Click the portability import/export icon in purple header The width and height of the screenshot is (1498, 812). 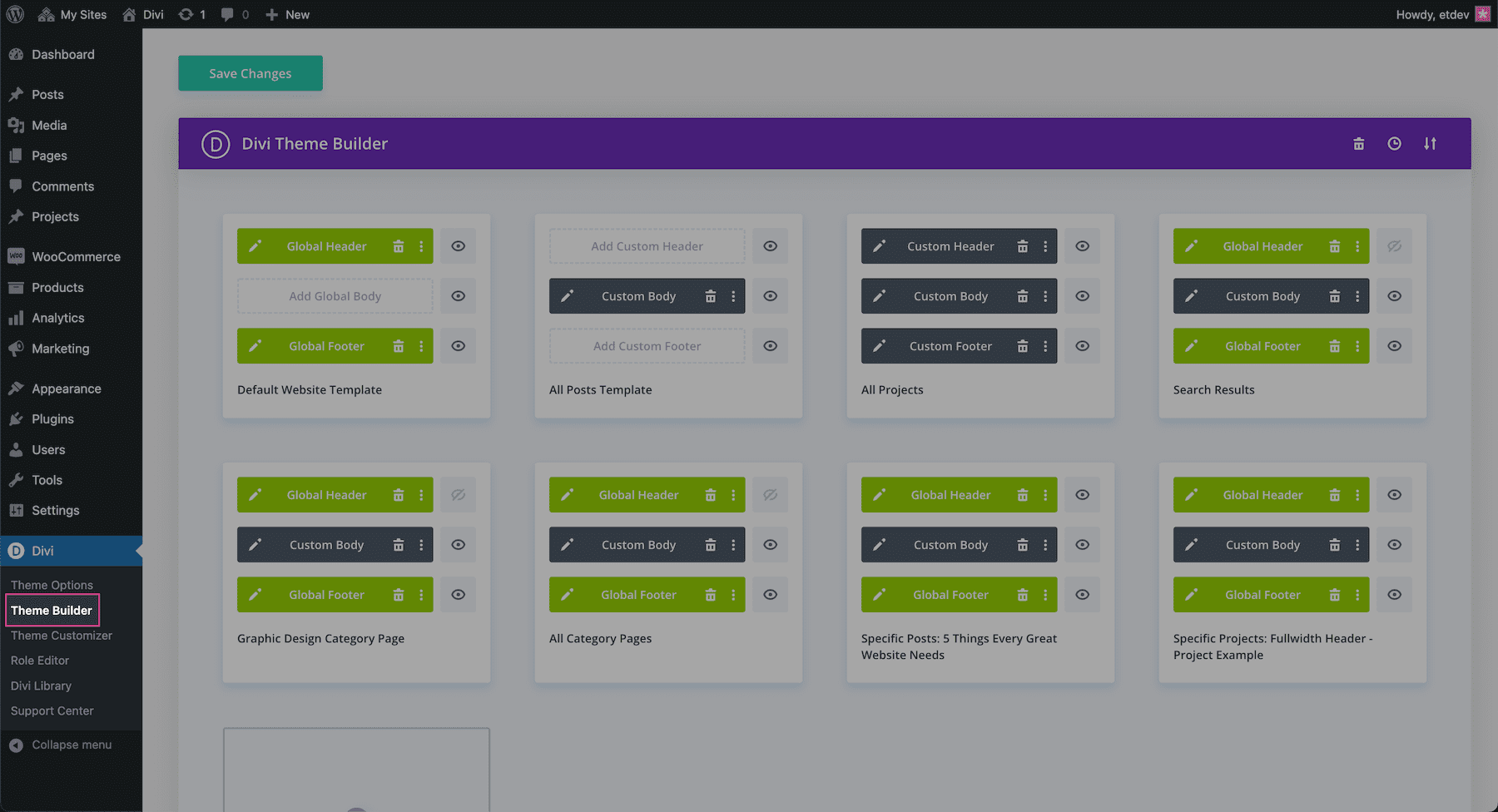pyautogui.click(x=1430, y=143)
